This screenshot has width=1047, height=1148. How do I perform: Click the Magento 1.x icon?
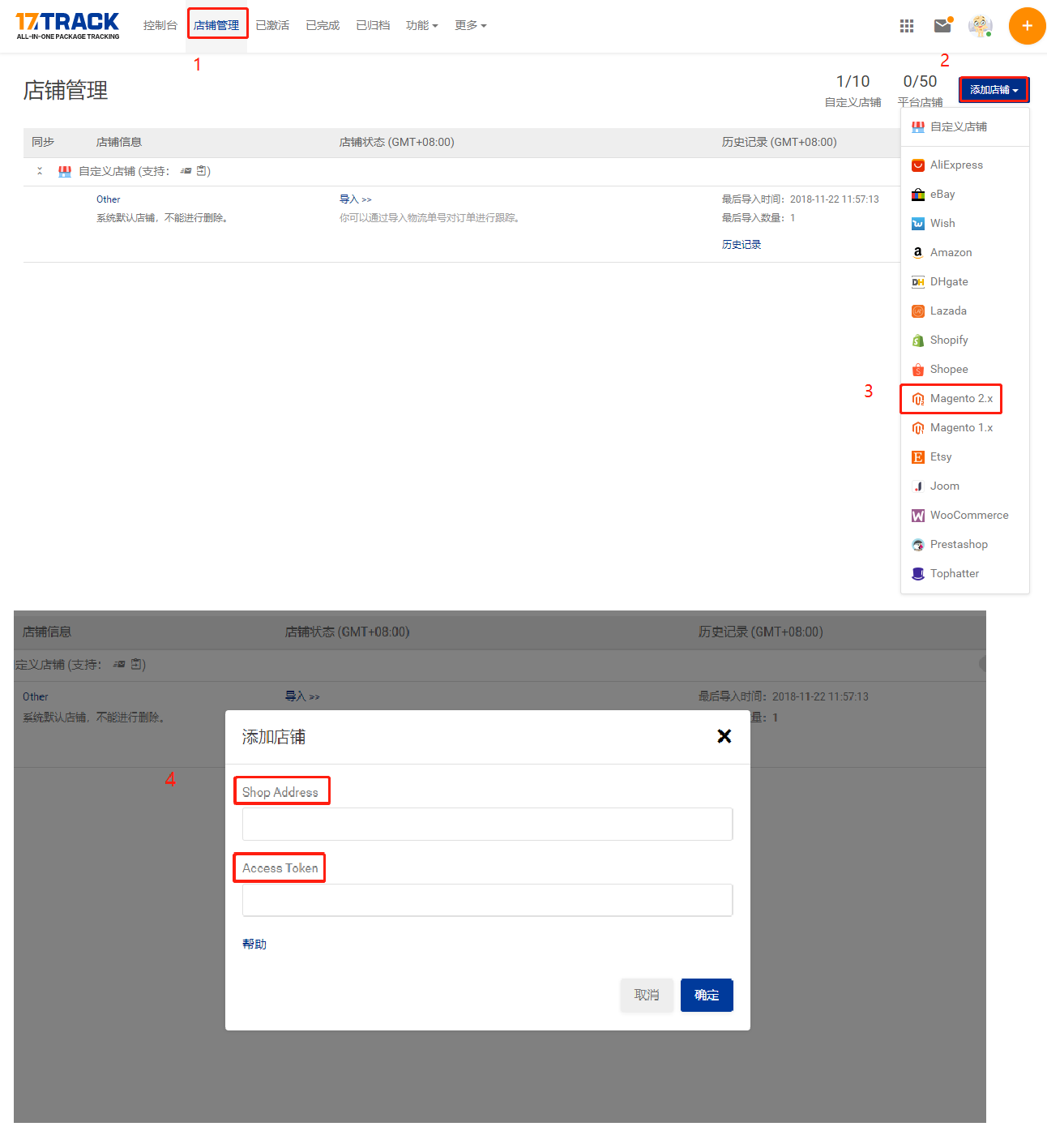[918, 428]
